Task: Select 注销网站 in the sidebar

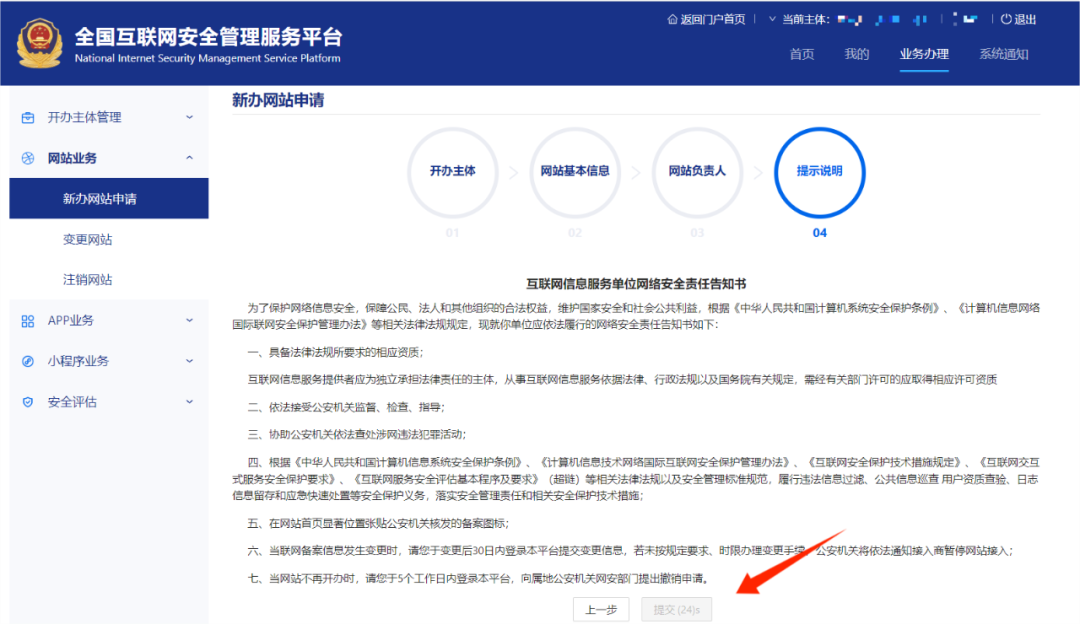Action: pos(87,280)
